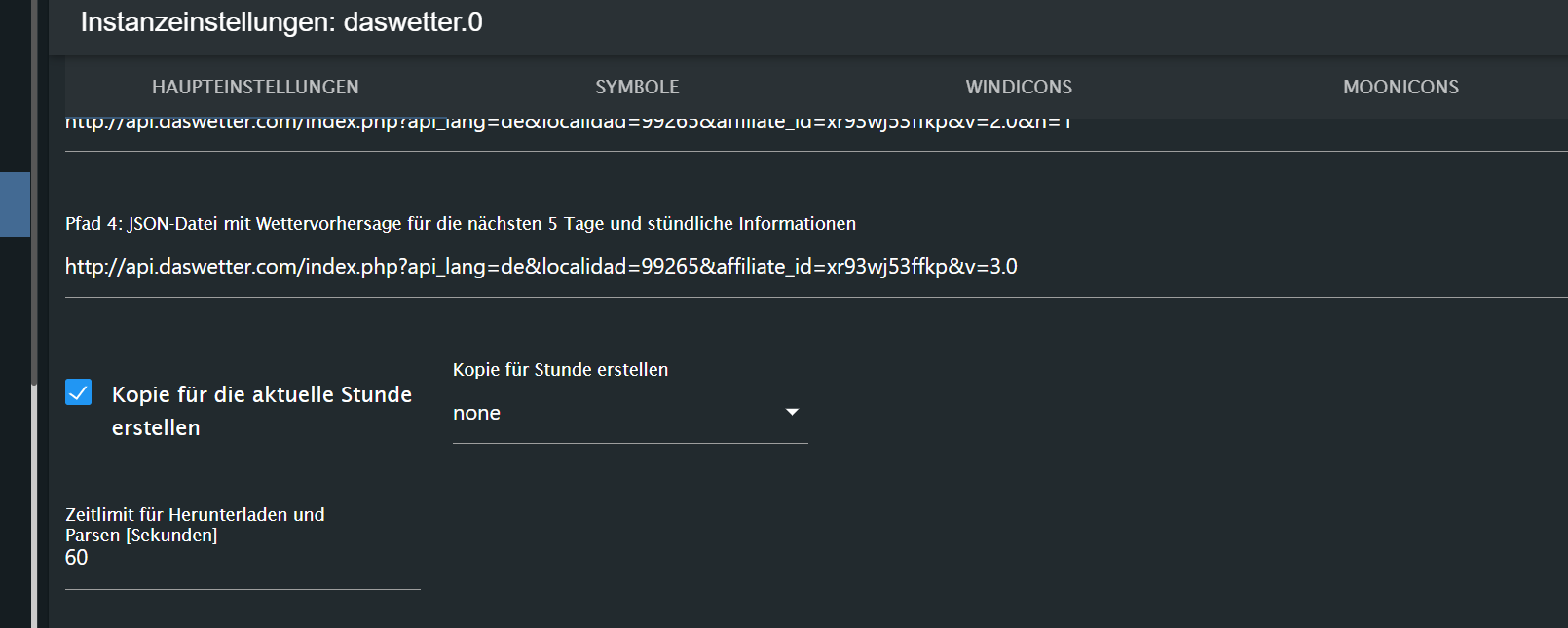Select the value 60 in the timeout field

76,558
